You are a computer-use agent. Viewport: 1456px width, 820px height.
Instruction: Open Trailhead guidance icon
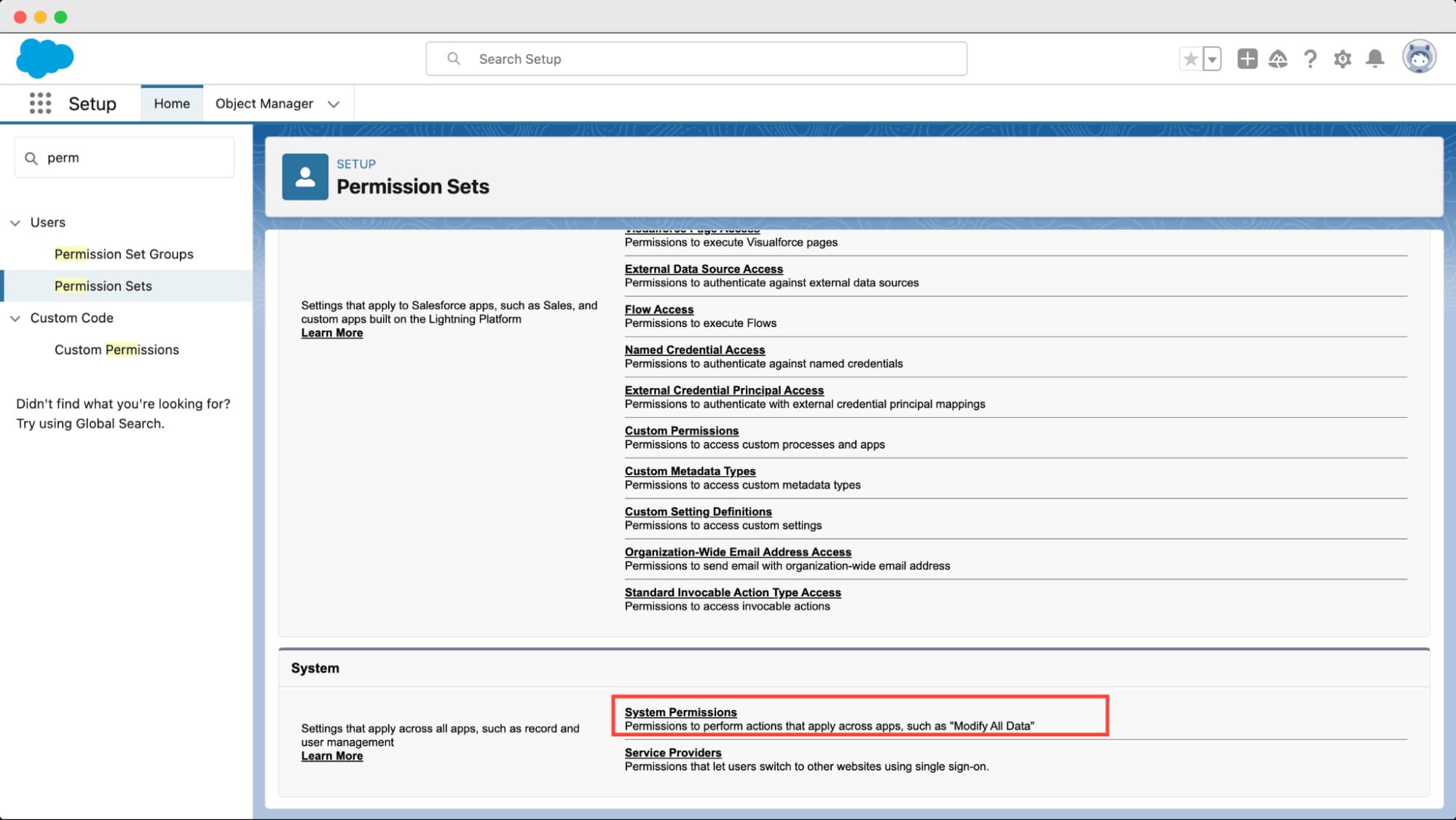[1278, 59]
